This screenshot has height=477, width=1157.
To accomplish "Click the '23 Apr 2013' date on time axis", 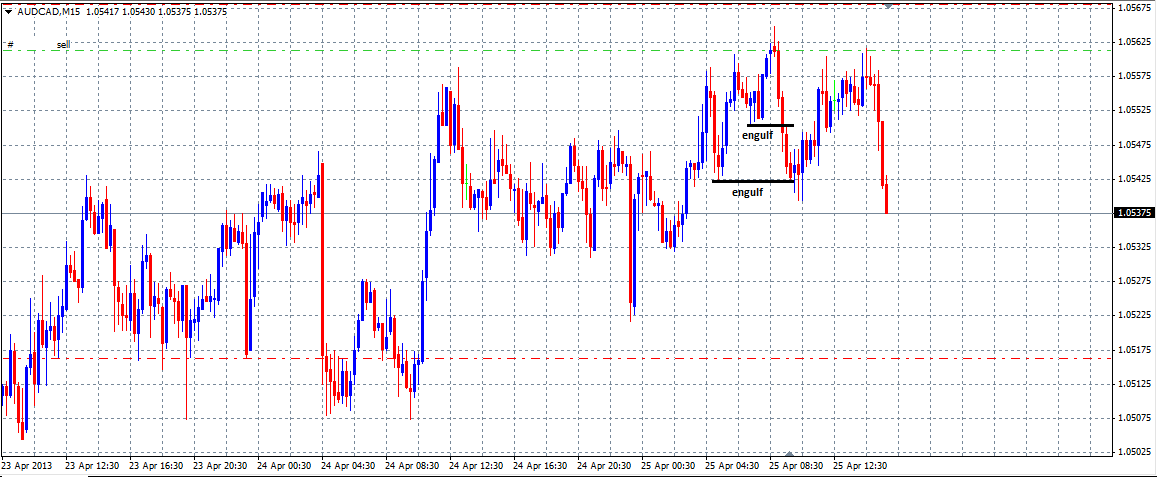I will [x=27, y=466].
